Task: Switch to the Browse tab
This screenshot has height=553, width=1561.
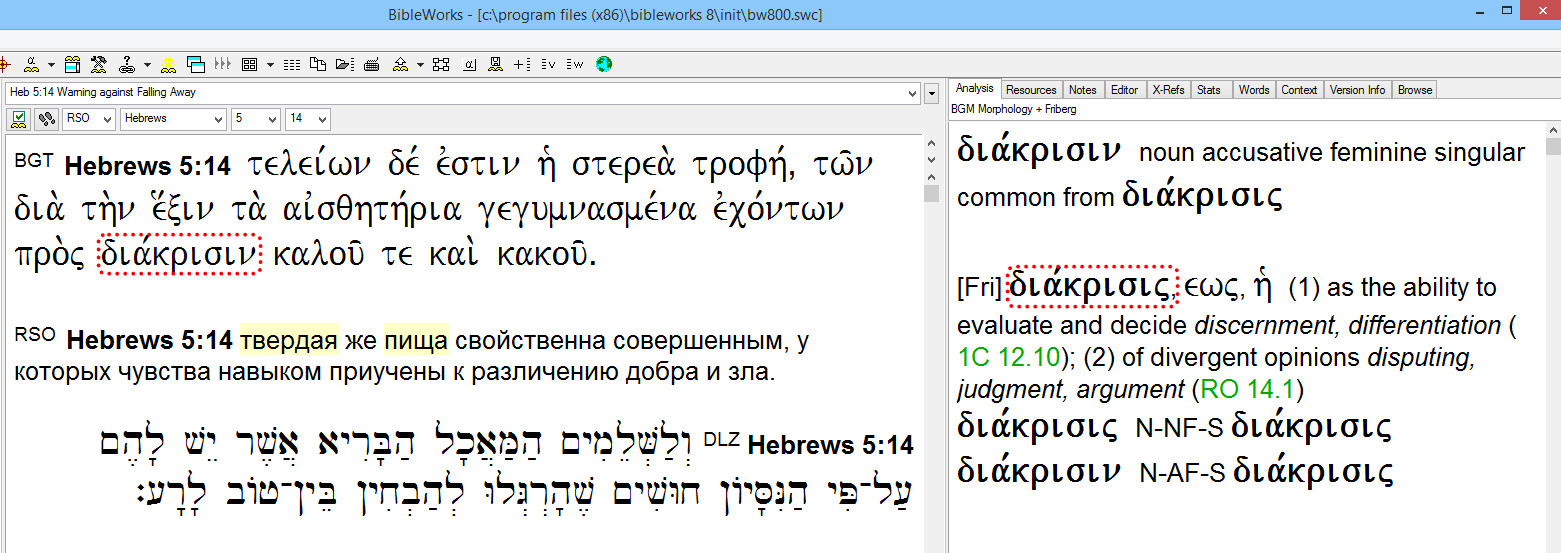Action: tap(1415, 90)
